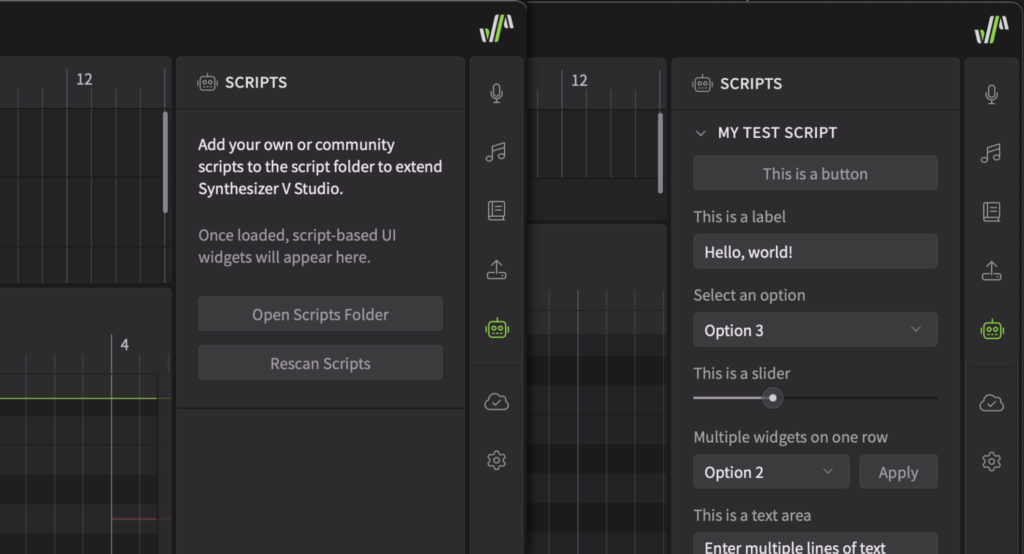Open the music notes panel beside My Test Script
Viewport: 1024px width, 554px height.
(x=991, y=153)
